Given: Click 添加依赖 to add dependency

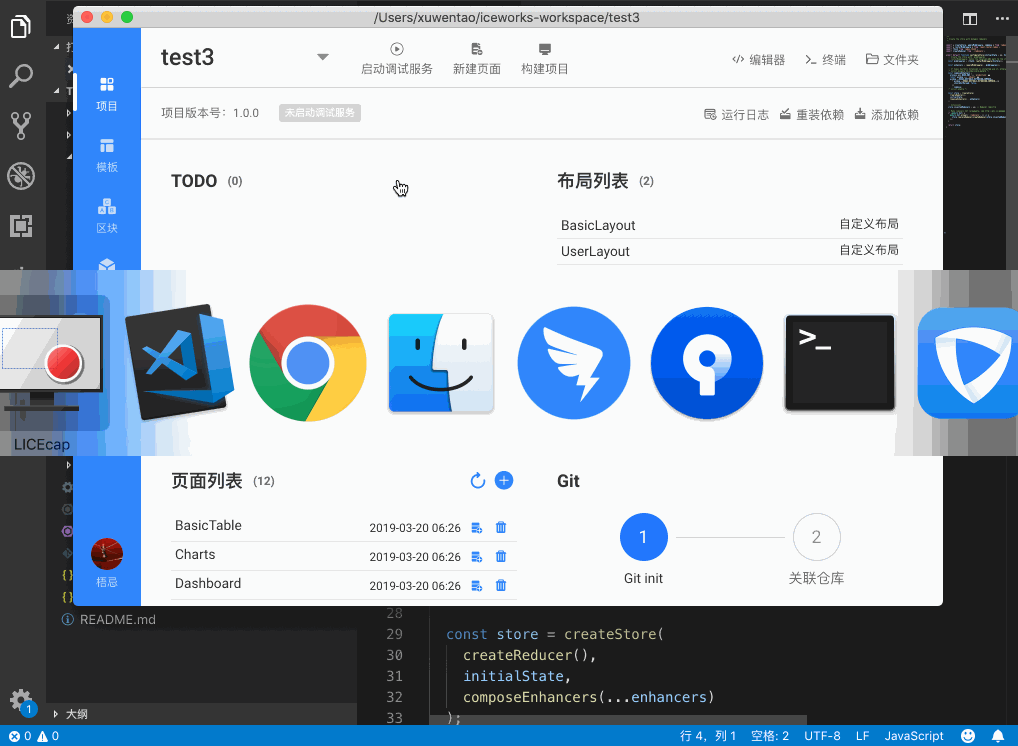Looking at the screenshot, I should [x=886, y=115].
